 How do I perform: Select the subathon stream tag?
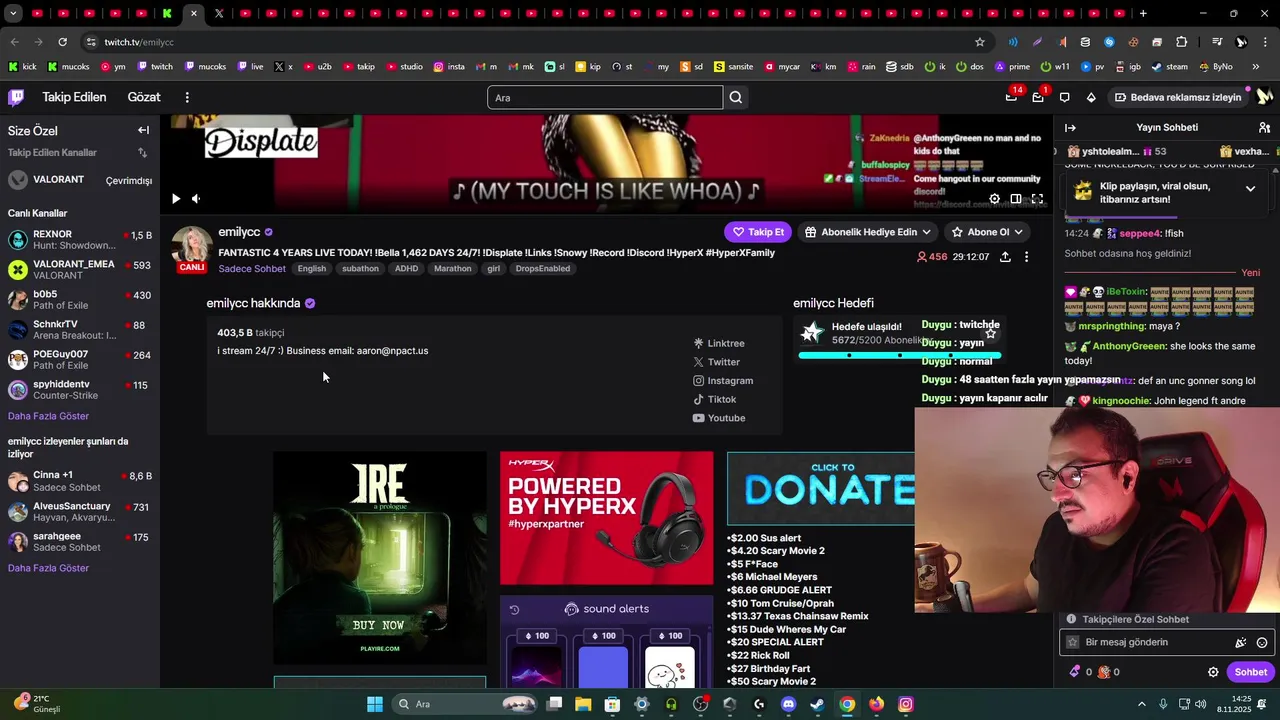pos(360,269)
